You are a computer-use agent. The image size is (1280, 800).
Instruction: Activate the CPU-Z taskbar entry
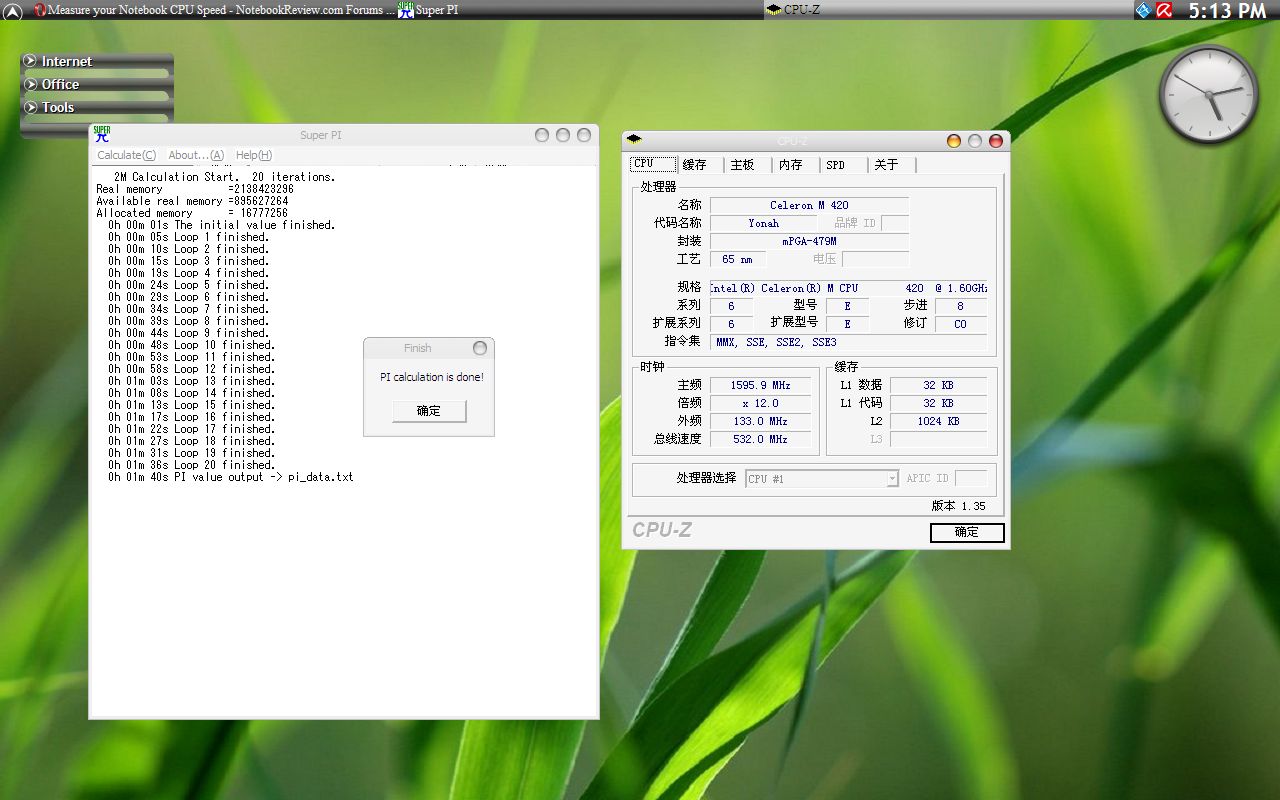tap(947, 10)
